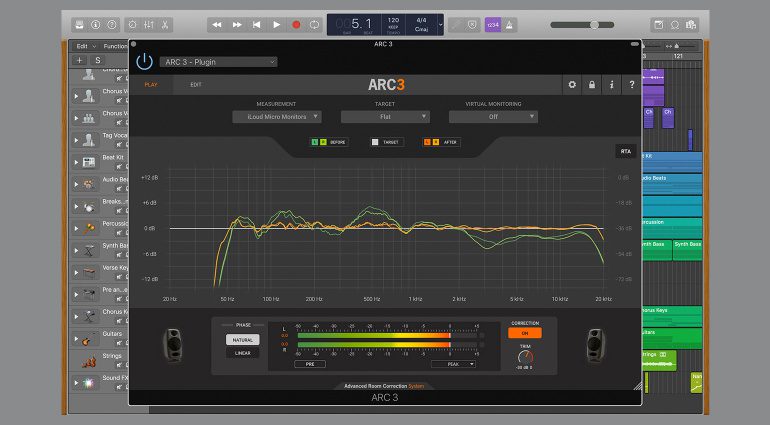
Task: Adjust the master volume slider
Action: 595,24
